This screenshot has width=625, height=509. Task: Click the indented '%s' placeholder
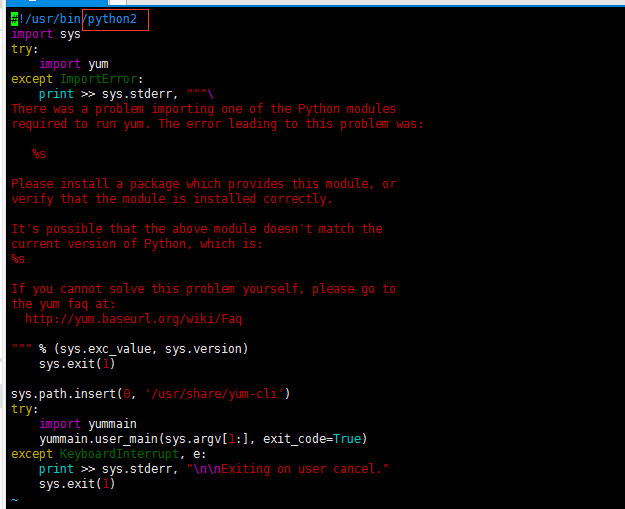click(39, 154)
